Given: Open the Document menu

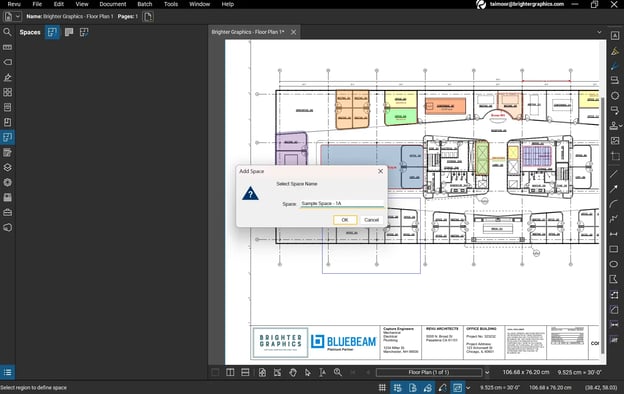Looking at the screenshot, I should tap(113, 4).
